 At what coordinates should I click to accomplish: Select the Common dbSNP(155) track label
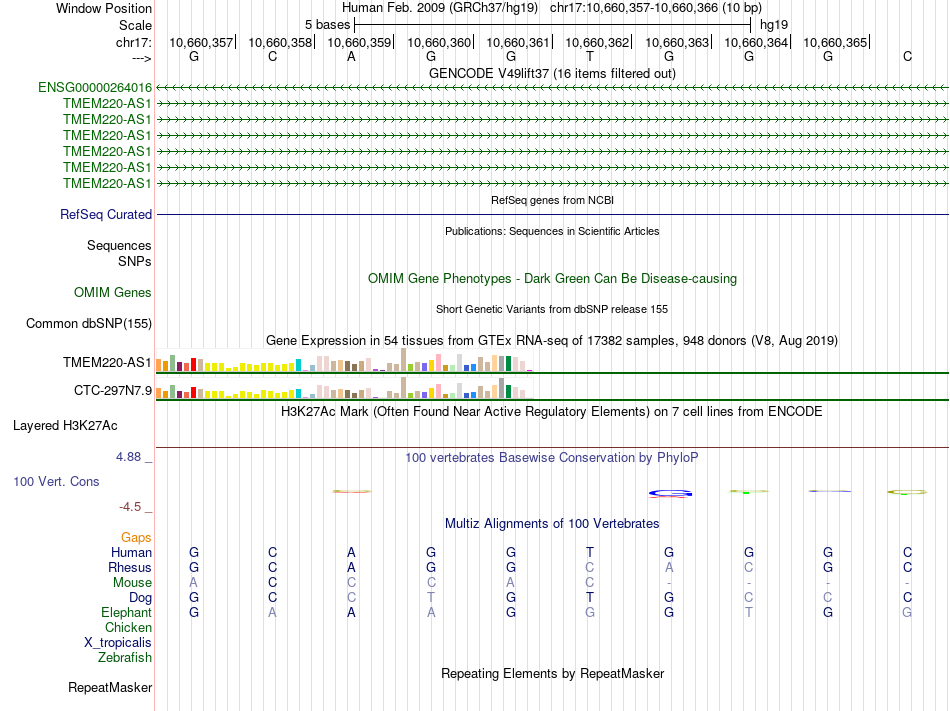[89, 323]
